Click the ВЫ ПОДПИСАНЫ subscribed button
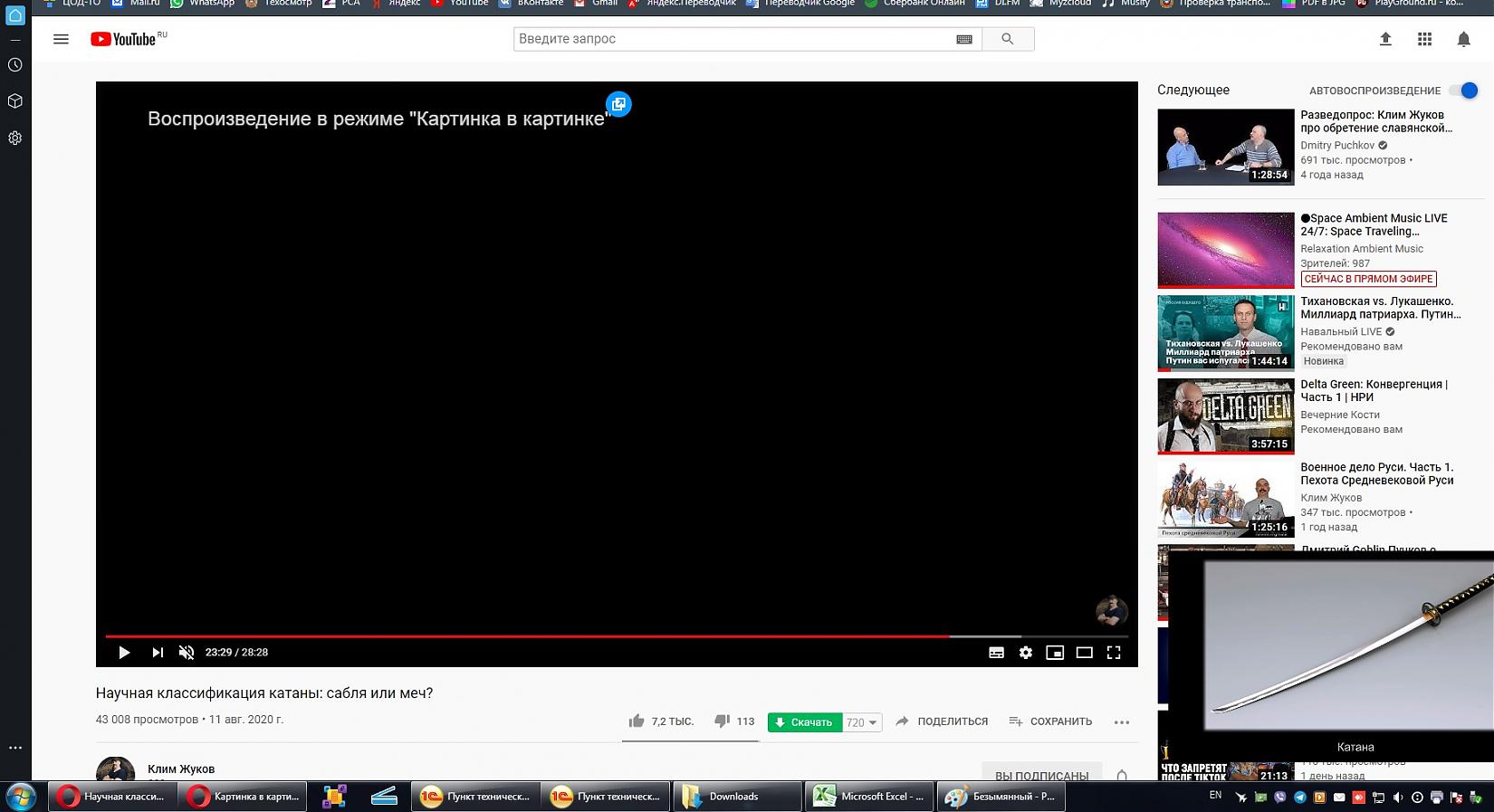Viewport: 1494px width, 812px height. 1042,774
